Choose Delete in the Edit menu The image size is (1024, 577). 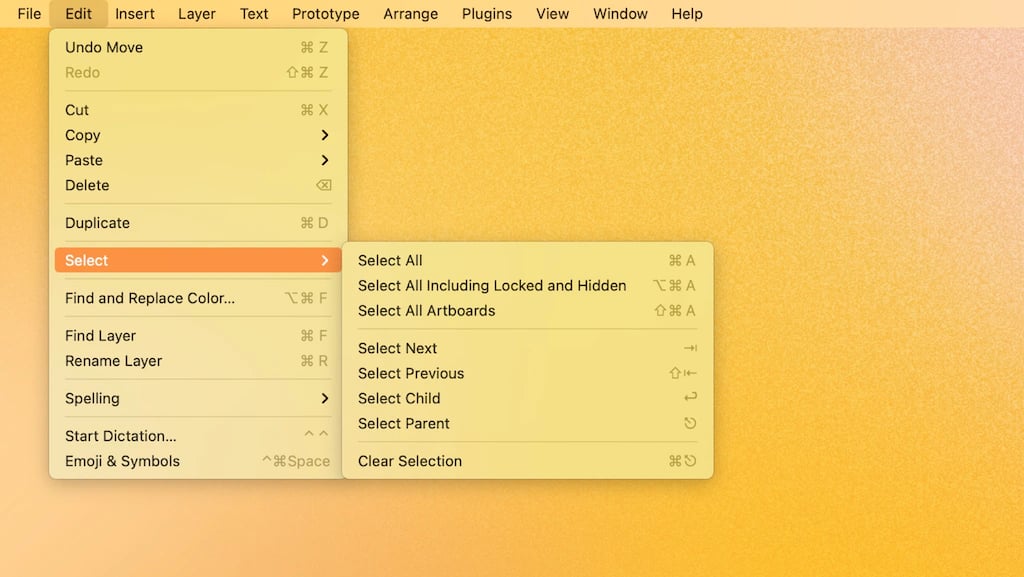click(x=198, y=185)
